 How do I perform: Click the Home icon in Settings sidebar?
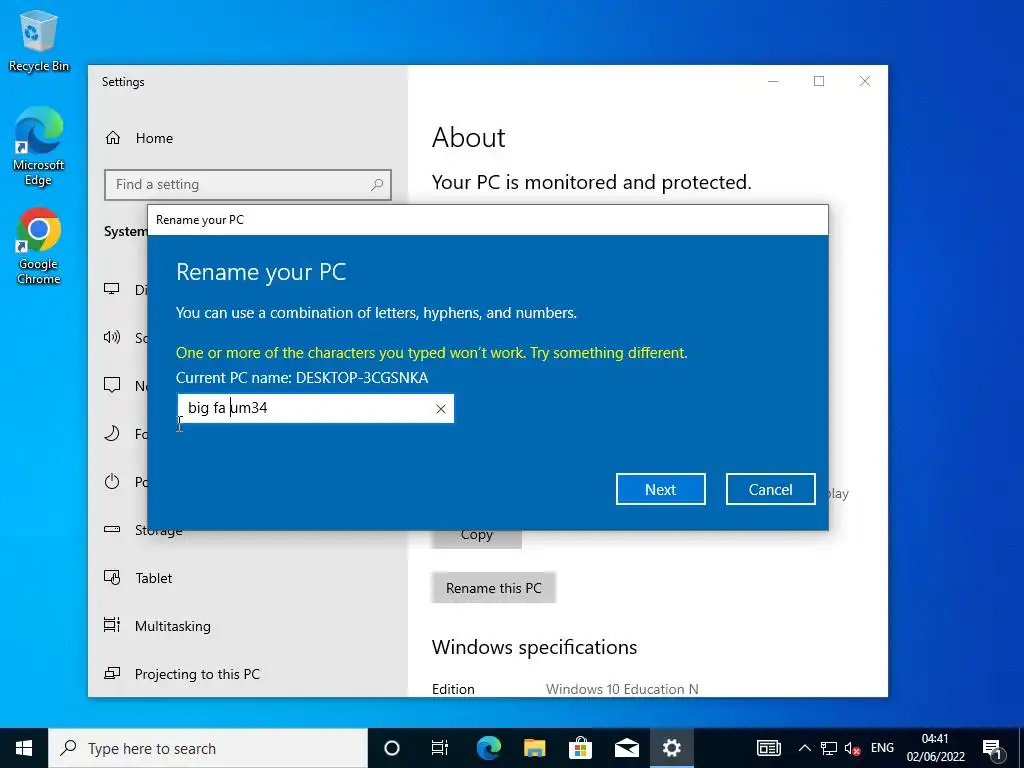click(x=113, y=138)
